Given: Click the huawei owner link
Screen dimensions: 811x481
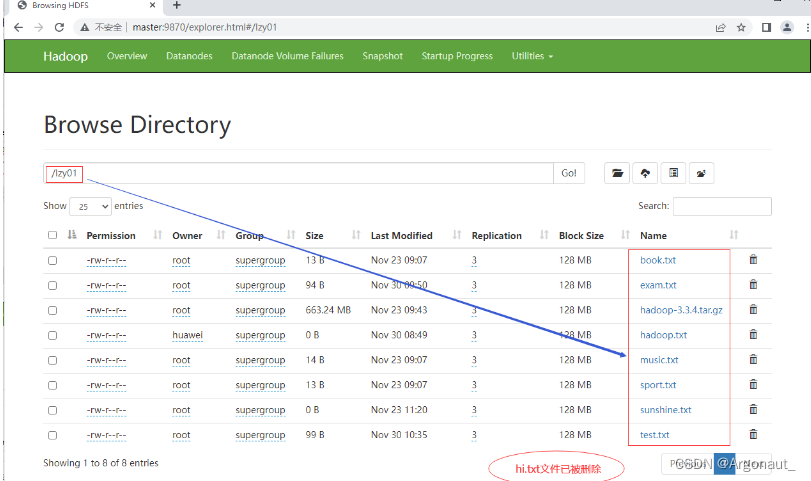Looking at the screenshot, I should pos(187,335).
